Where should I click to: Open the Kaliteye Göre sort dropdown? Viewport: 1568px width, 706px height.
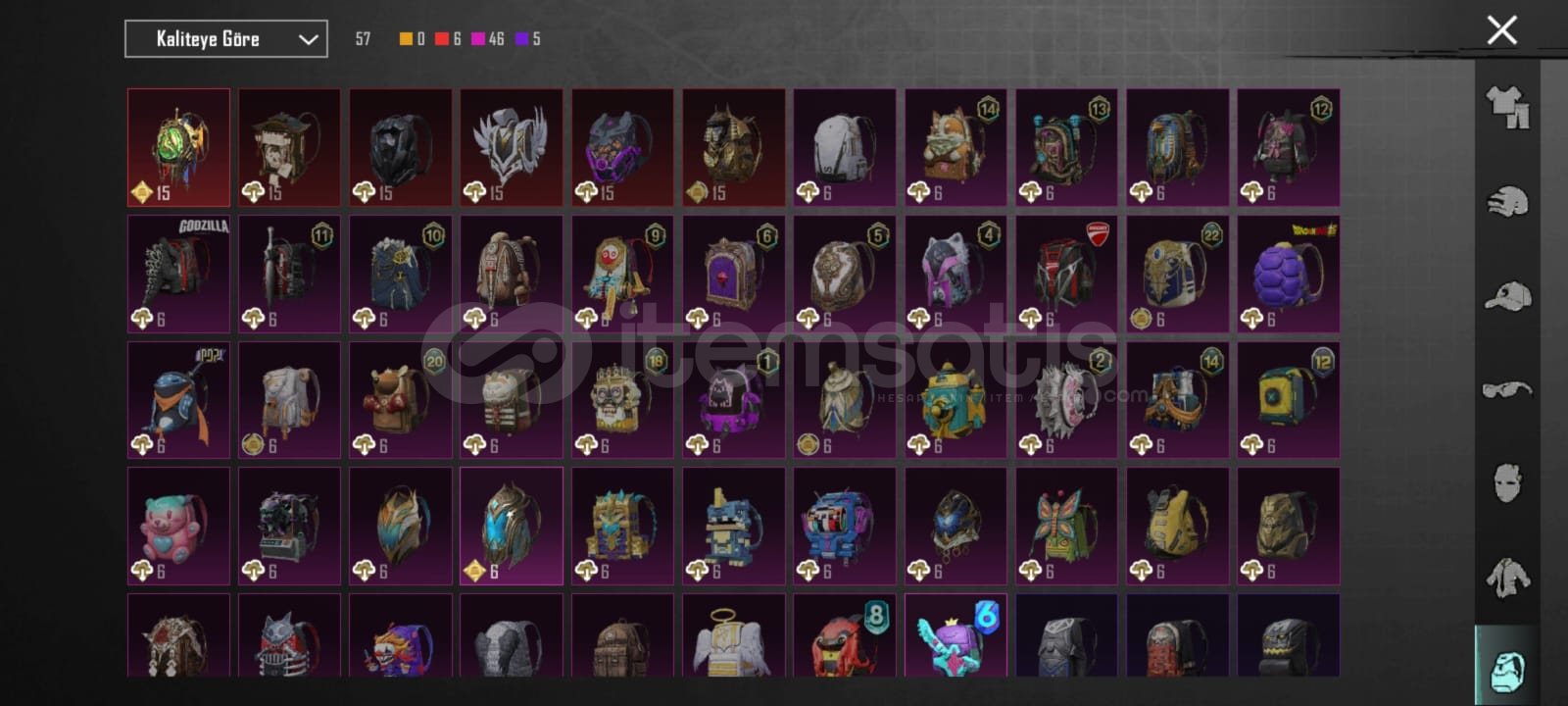point(226,39)
